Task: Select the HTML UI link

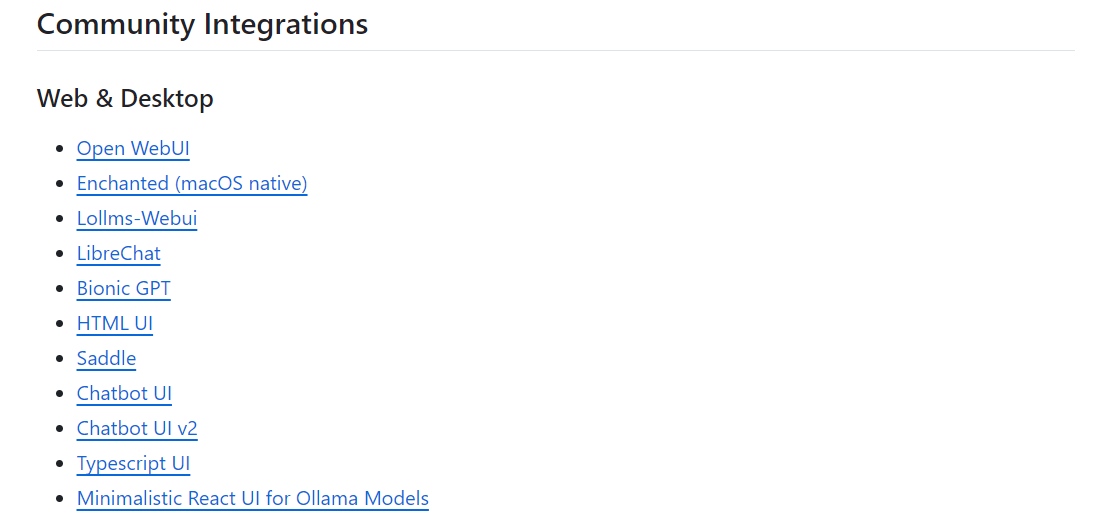Action: 114,324
